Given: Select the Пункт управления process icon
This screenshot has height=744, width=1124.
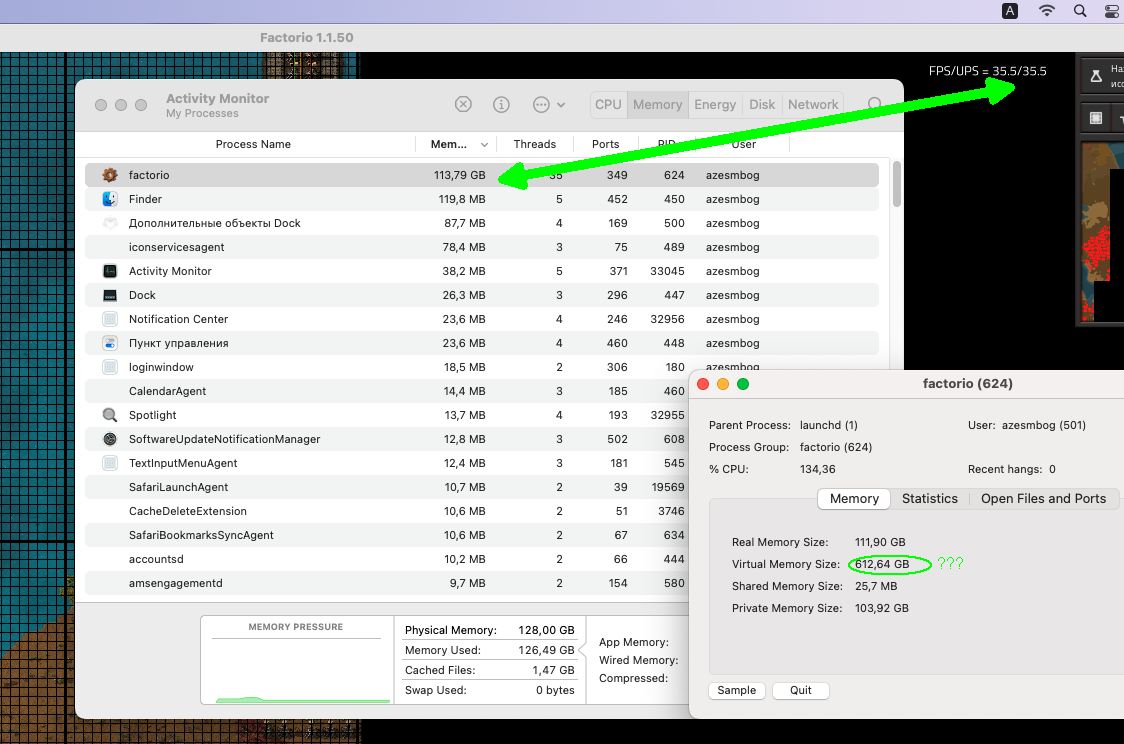Looking at the screenshot, I should [110, 343].
